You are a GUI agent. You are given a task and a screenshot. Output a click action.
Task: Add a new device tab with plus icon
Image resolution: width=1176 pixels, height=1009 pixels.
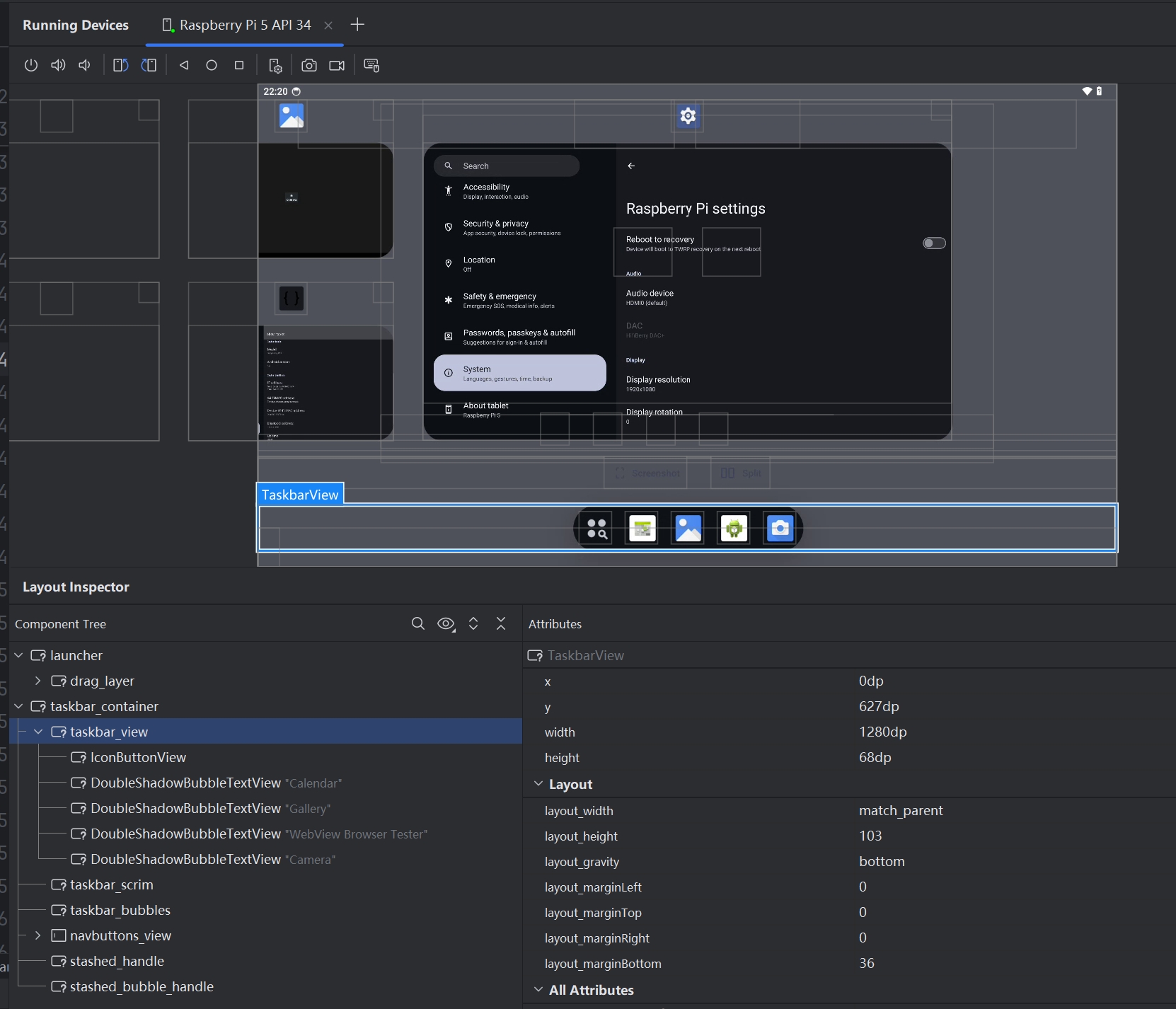[357, 25]
